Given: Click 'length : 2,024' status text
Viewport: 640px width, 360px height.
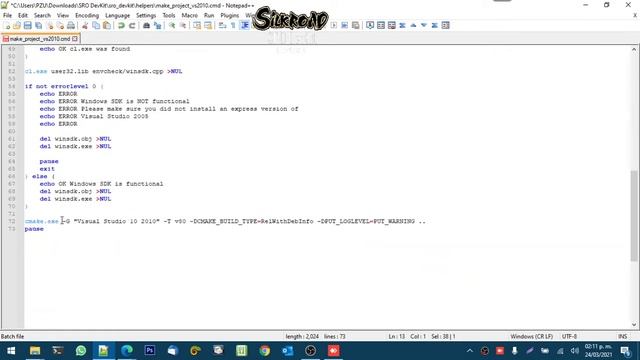Looking at the screenshot, I should [x=302, y=336].
